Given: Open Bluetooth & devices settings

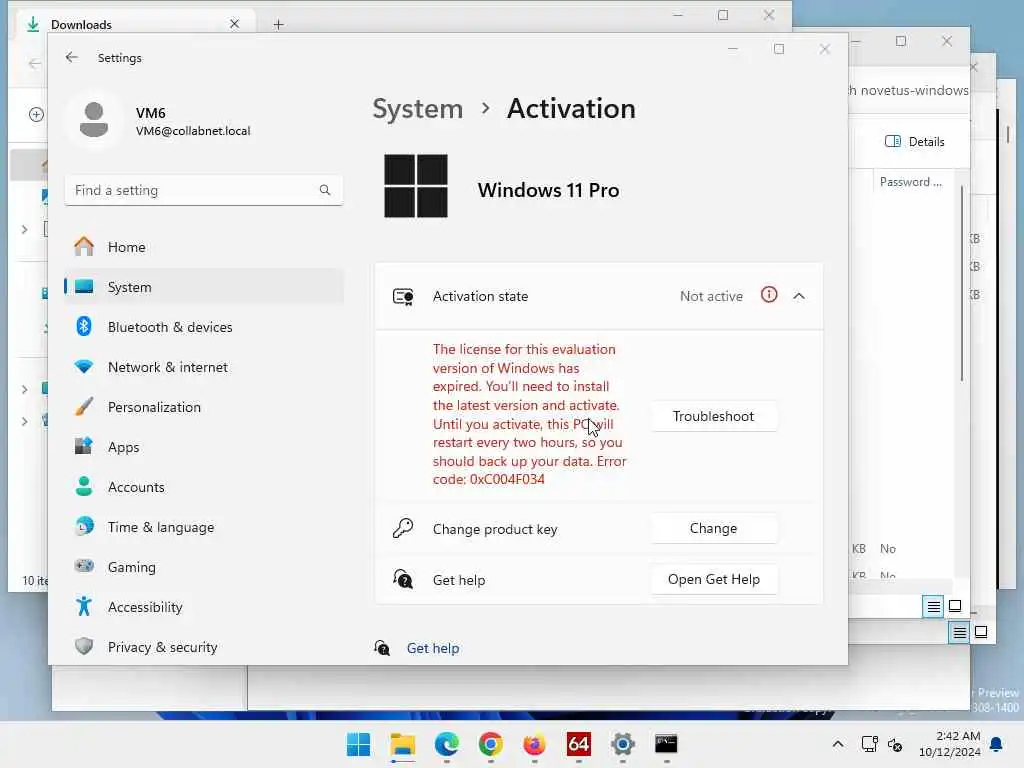Looking at the screenshot, I should [x=204, y=327].
